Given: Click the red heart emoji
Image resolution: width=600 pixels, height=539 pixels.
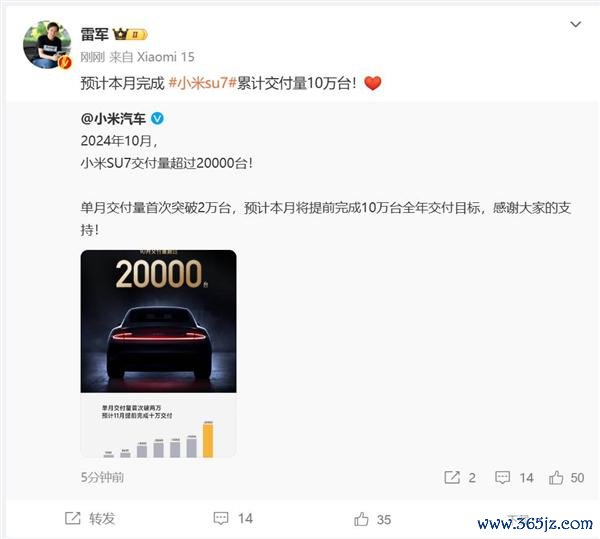Looking at the screenshot, I should [x=372, y=83].
